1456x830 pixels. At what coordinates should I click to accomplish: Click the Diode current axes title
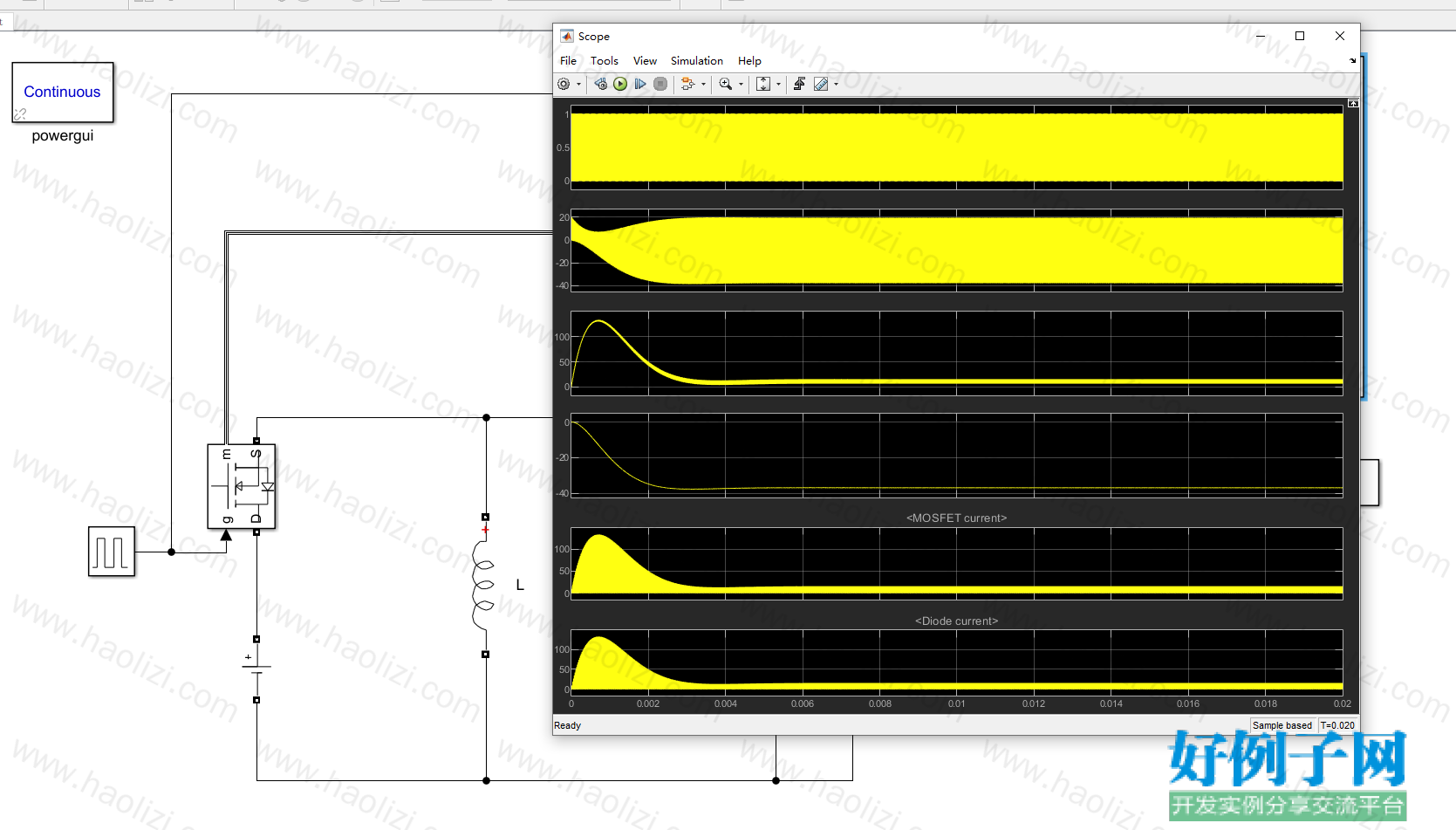point(956,621)
